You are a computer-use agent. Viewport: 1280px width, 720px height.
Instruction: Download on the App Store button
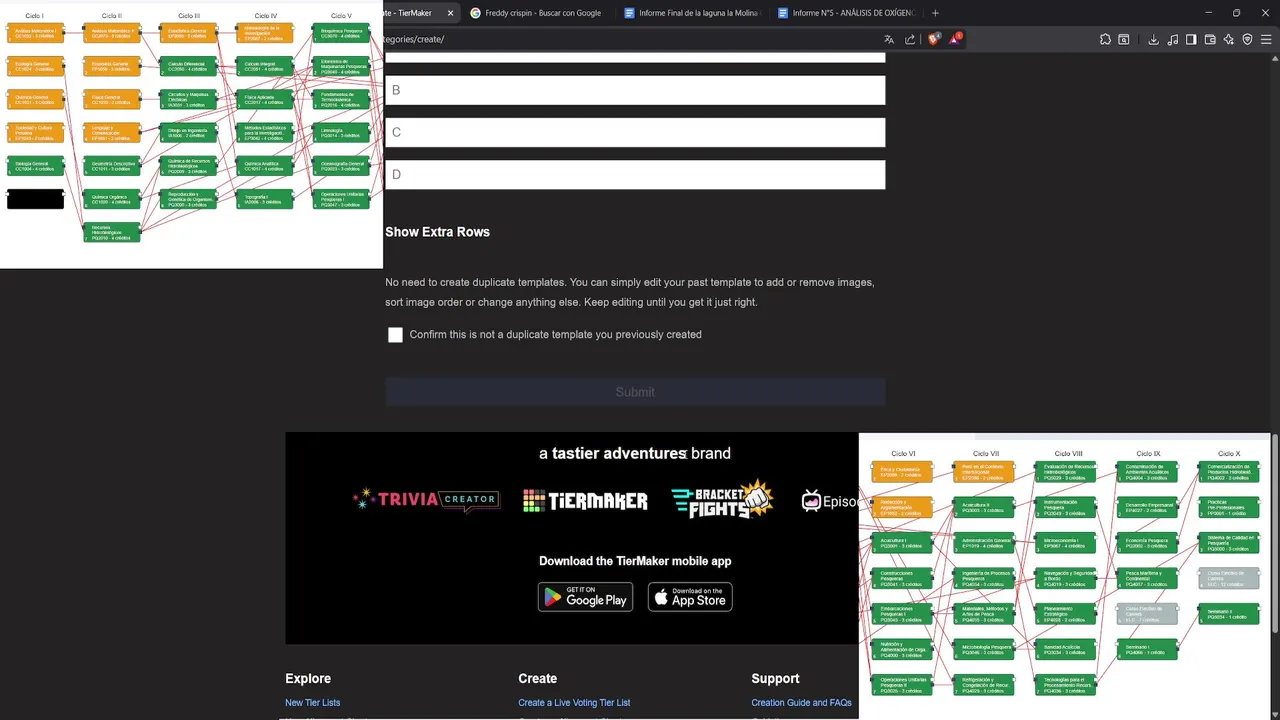(690, 597)
